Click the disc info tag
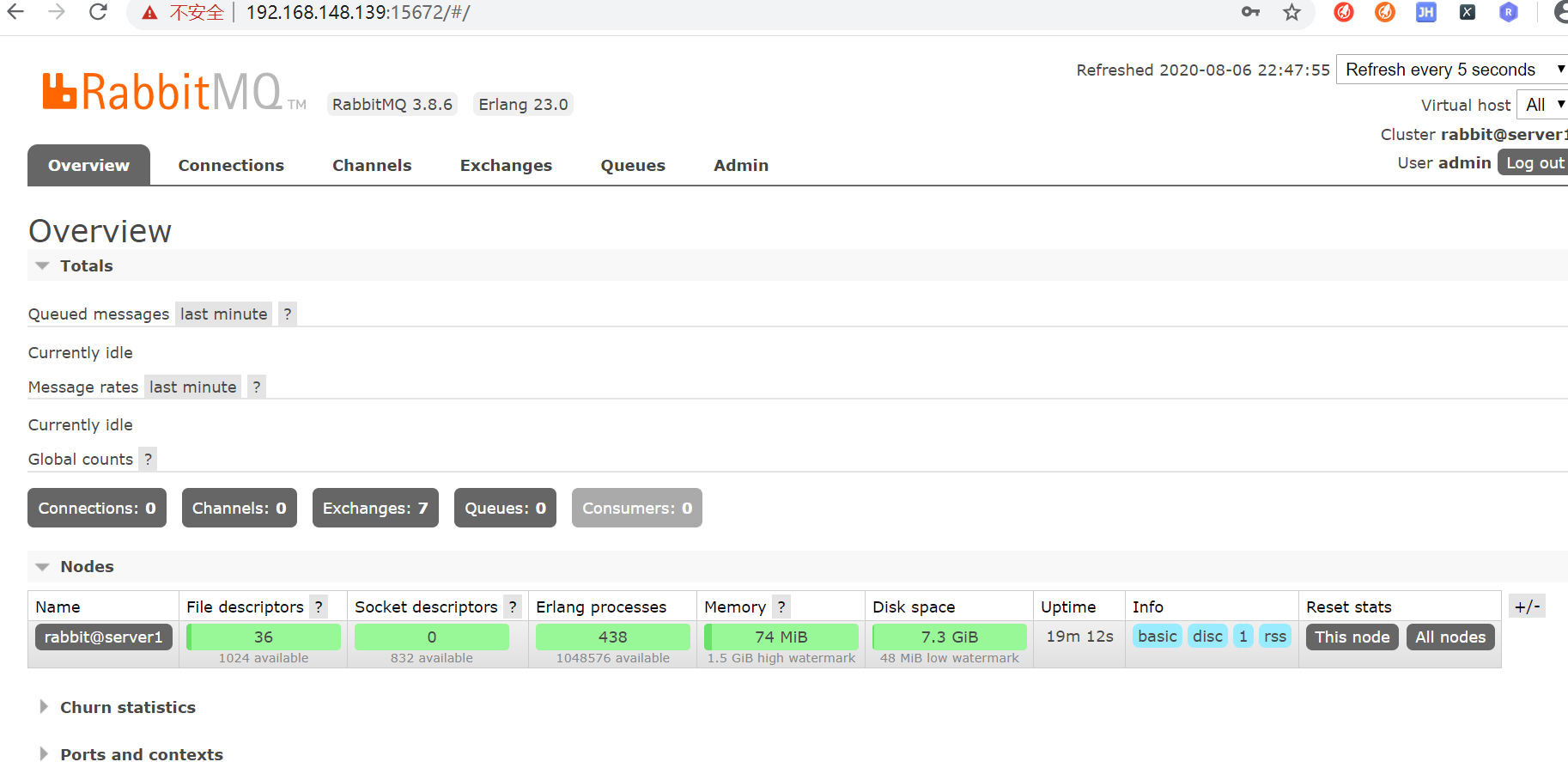1568x762 pixels. (x=1207, y=636)
